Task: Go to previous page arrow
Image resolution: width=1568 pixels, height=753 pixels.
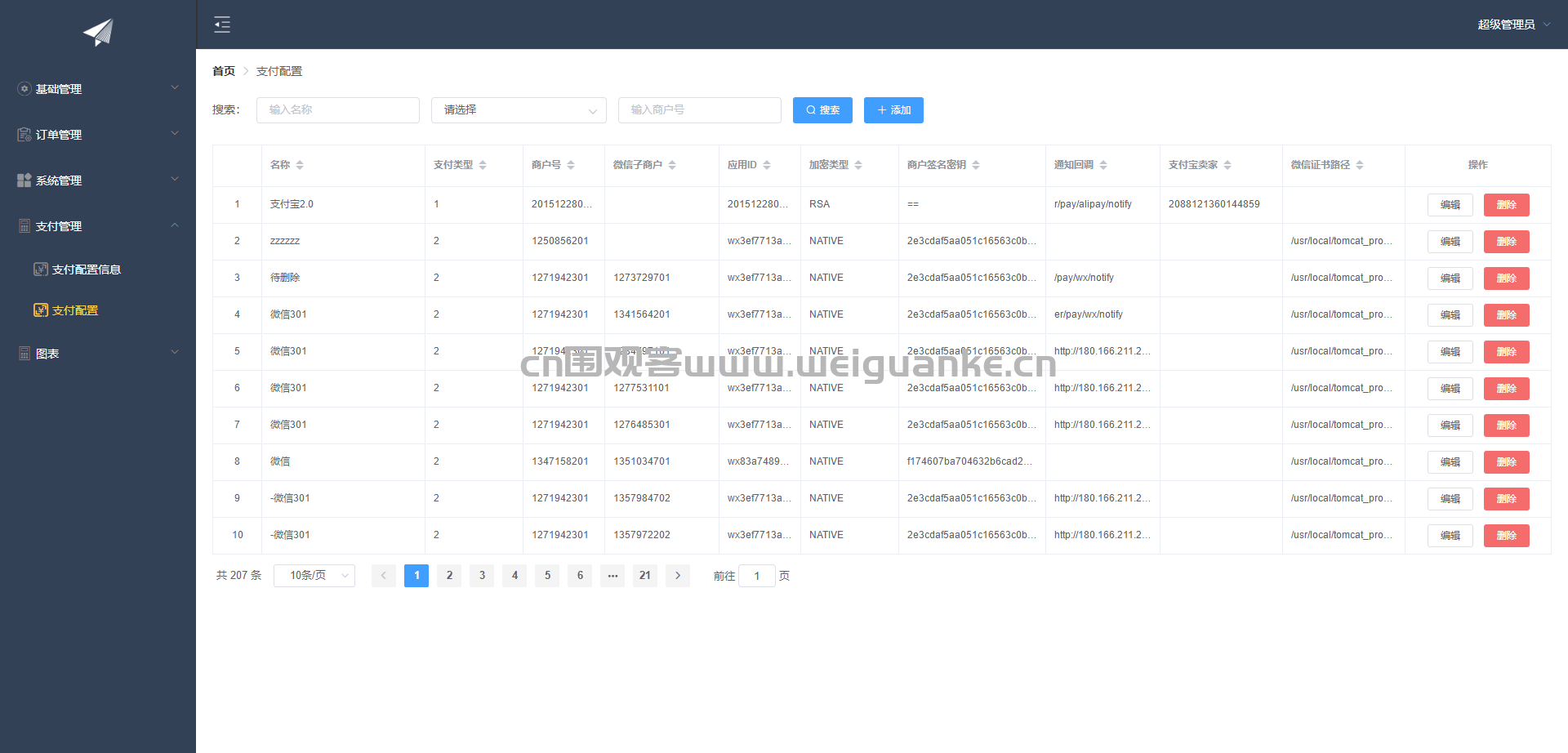Action: point(384,576)
